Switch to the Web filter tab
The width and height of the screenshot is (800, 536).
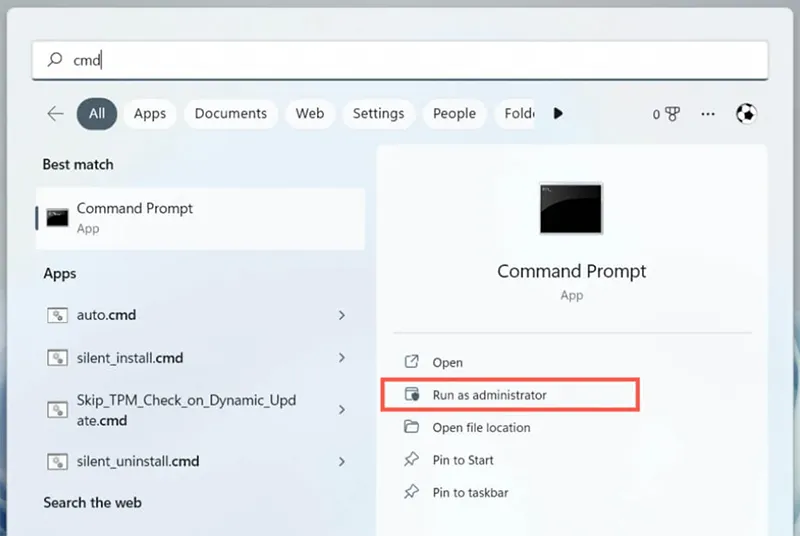(310, 114)
